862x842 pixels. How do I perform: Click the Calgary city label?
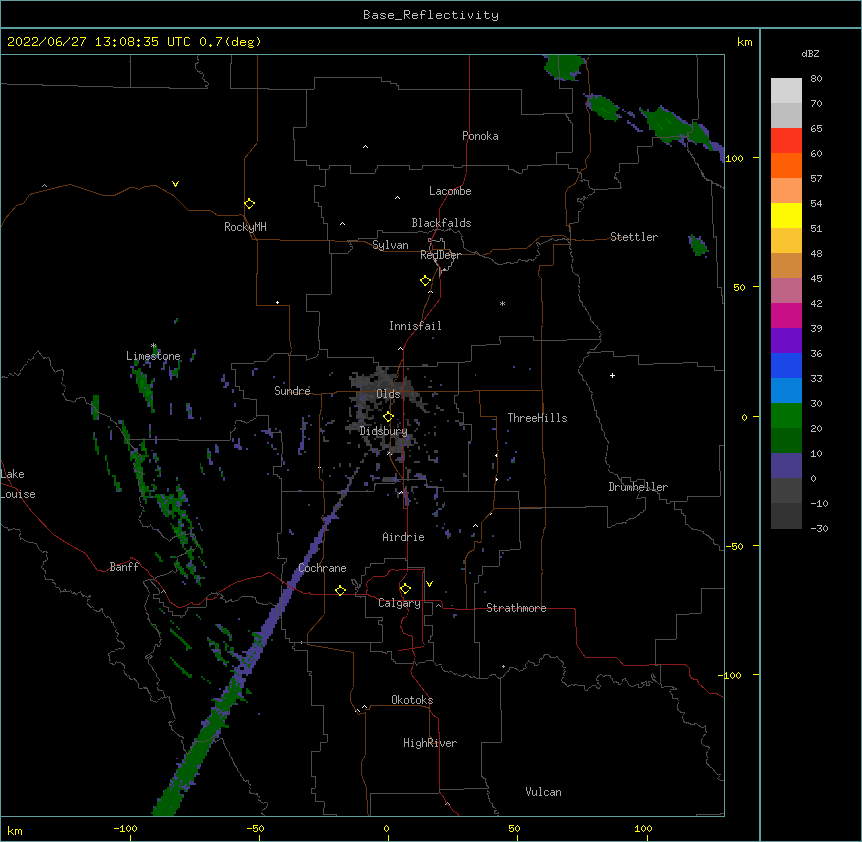pos(400,603)
